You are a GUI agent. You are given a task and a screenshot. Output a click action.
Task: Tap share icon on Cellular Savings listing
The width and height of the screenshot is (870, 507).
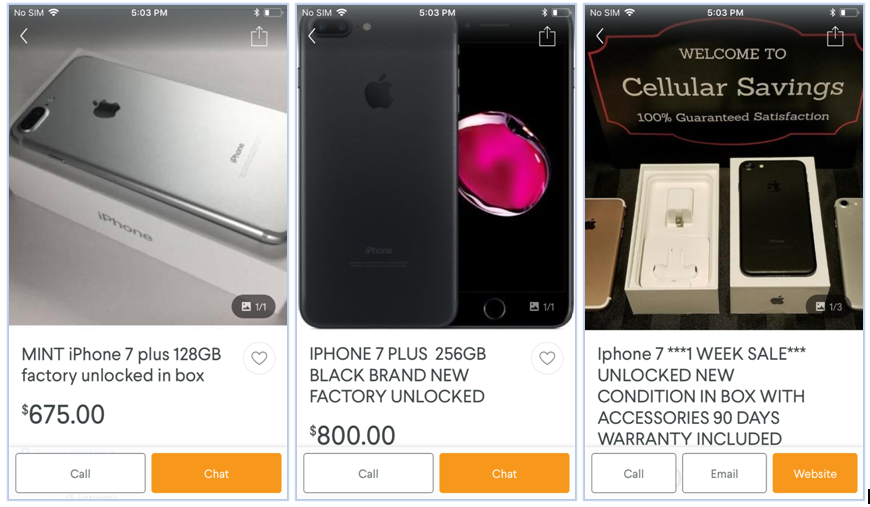(x=835, y=37)
